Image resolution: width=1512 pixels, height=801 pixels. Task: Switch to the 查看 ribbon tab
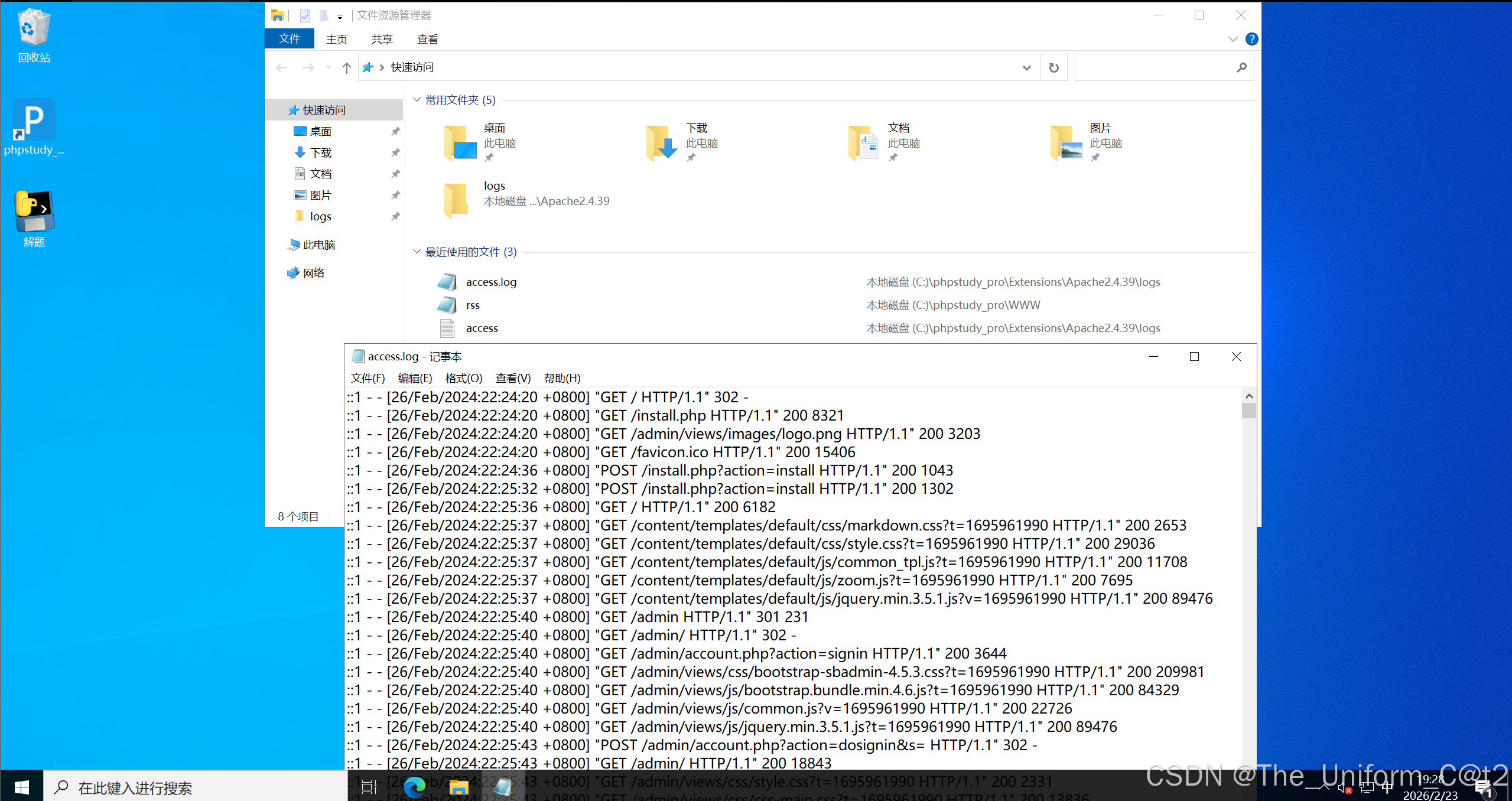[x=427, y=39]
